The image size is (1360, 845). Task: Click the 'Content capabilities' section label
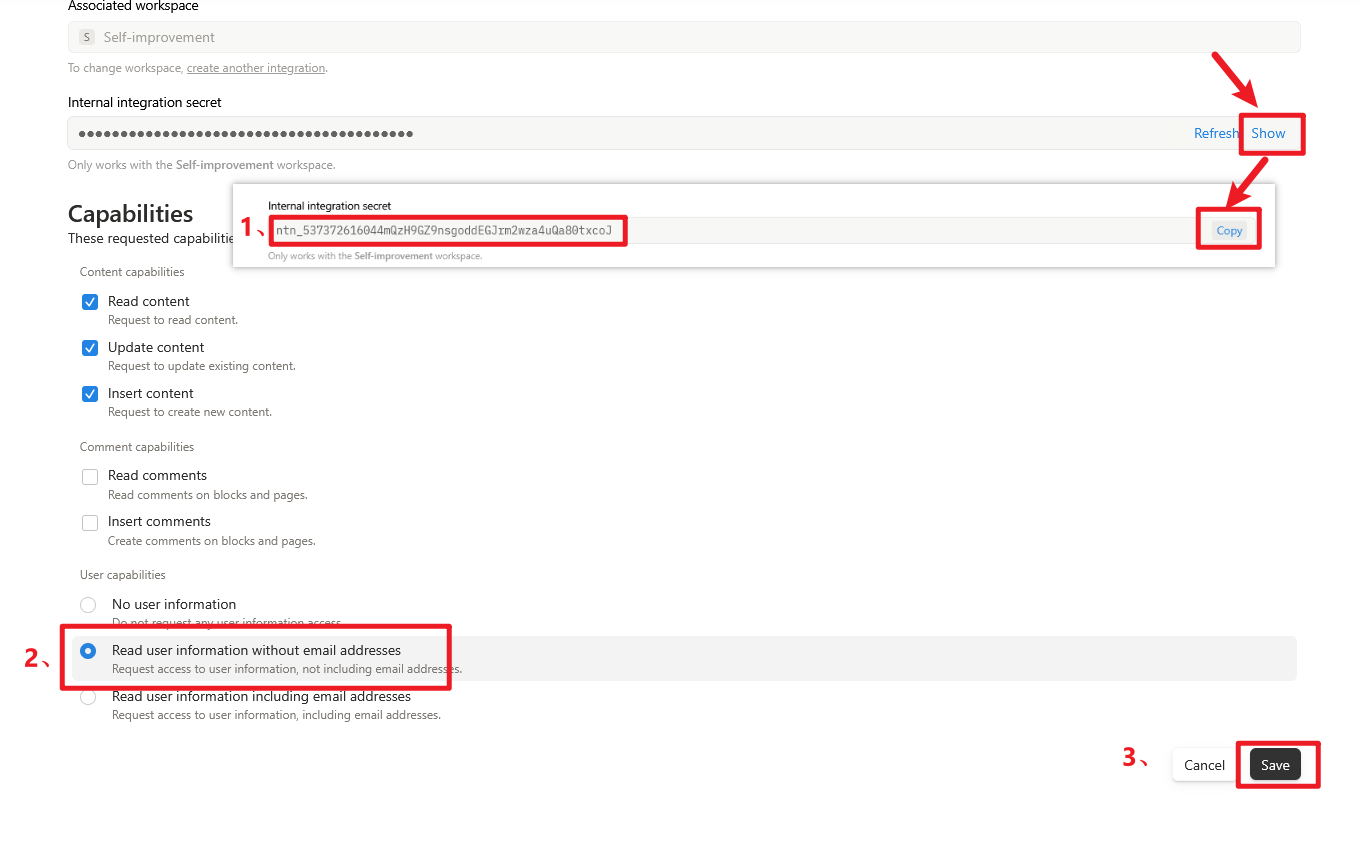pos(132,272)
